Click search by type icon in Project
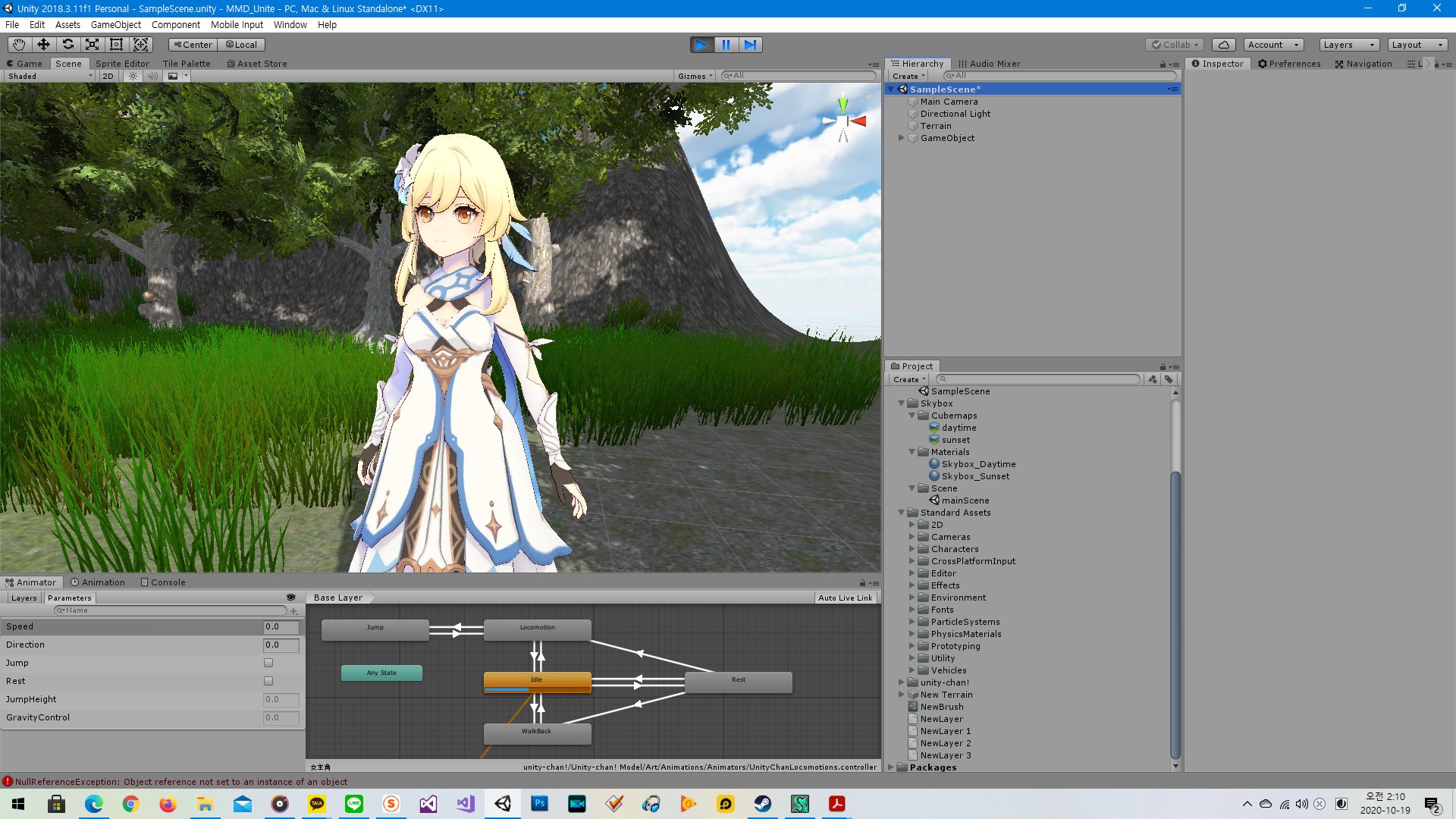Image resolution: width=1456 pixels, height=819 pixels. click(x=1153, y=379)
